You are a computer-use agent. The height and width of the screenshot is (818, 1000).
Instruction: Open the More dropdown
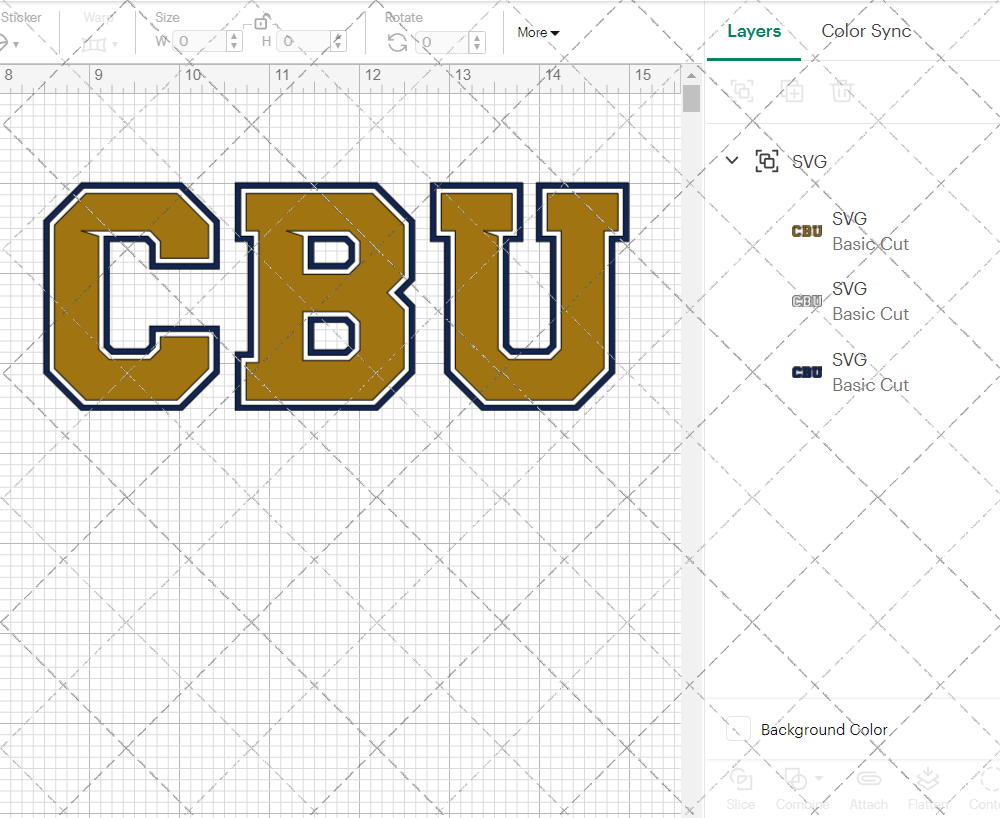537,32
